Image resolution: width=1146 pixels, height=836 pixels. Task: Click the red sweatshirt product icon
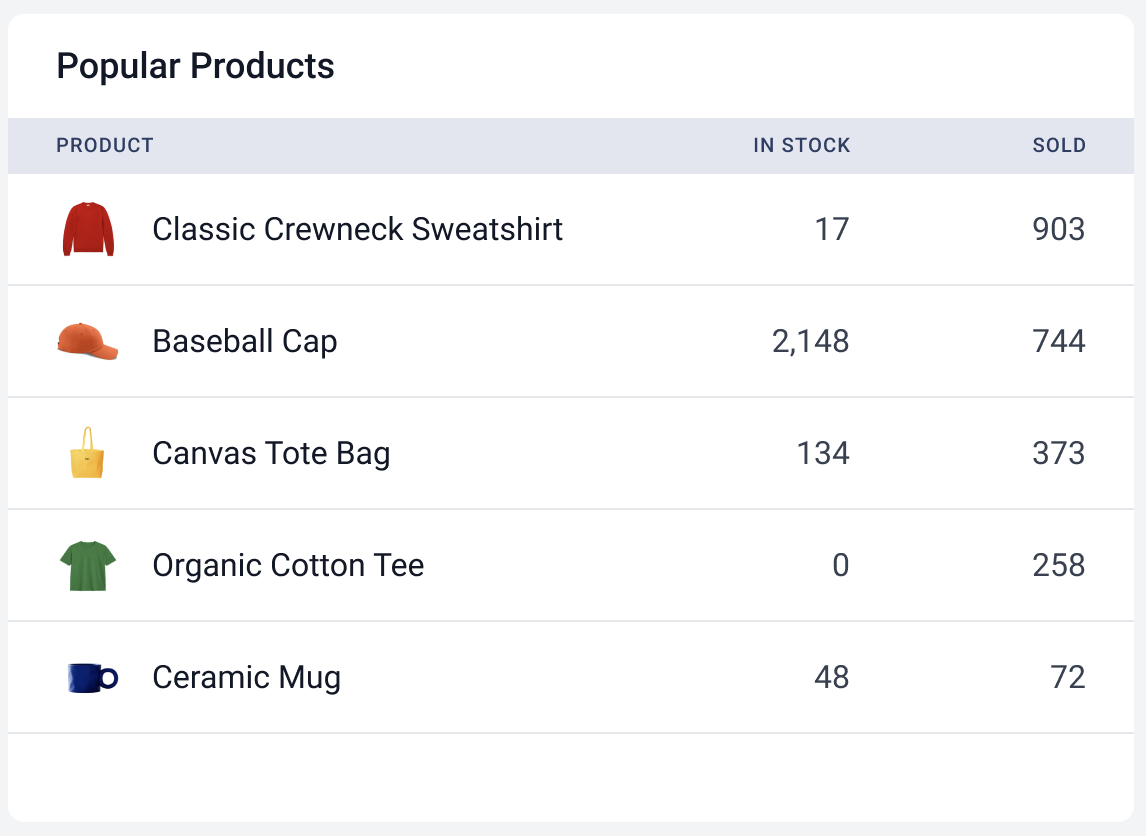click(88, 229)
